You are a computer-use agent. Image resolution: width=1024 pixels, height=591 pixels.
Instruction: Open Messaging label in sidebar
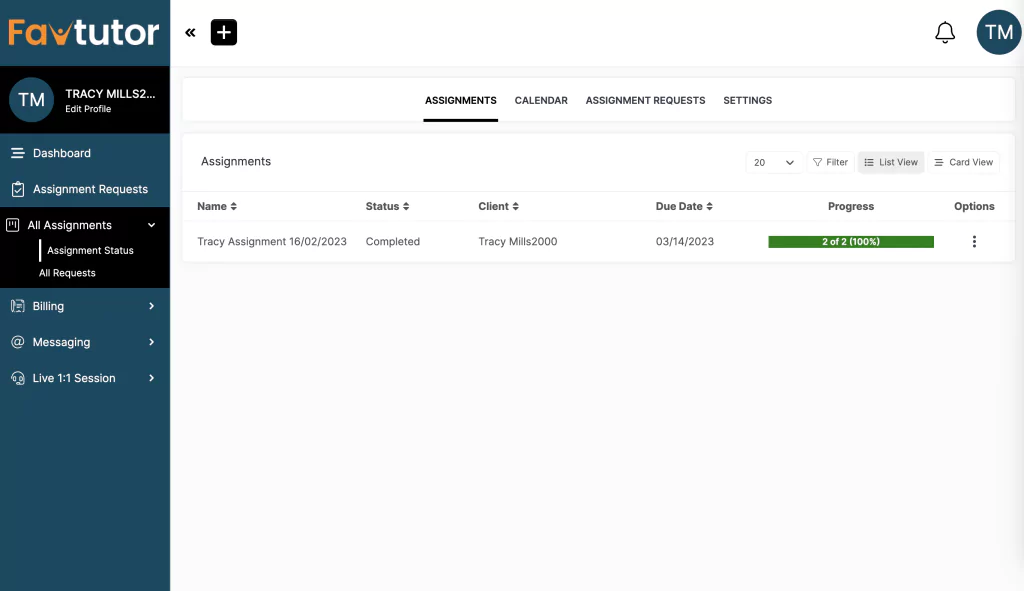click(x=61, y=342)
